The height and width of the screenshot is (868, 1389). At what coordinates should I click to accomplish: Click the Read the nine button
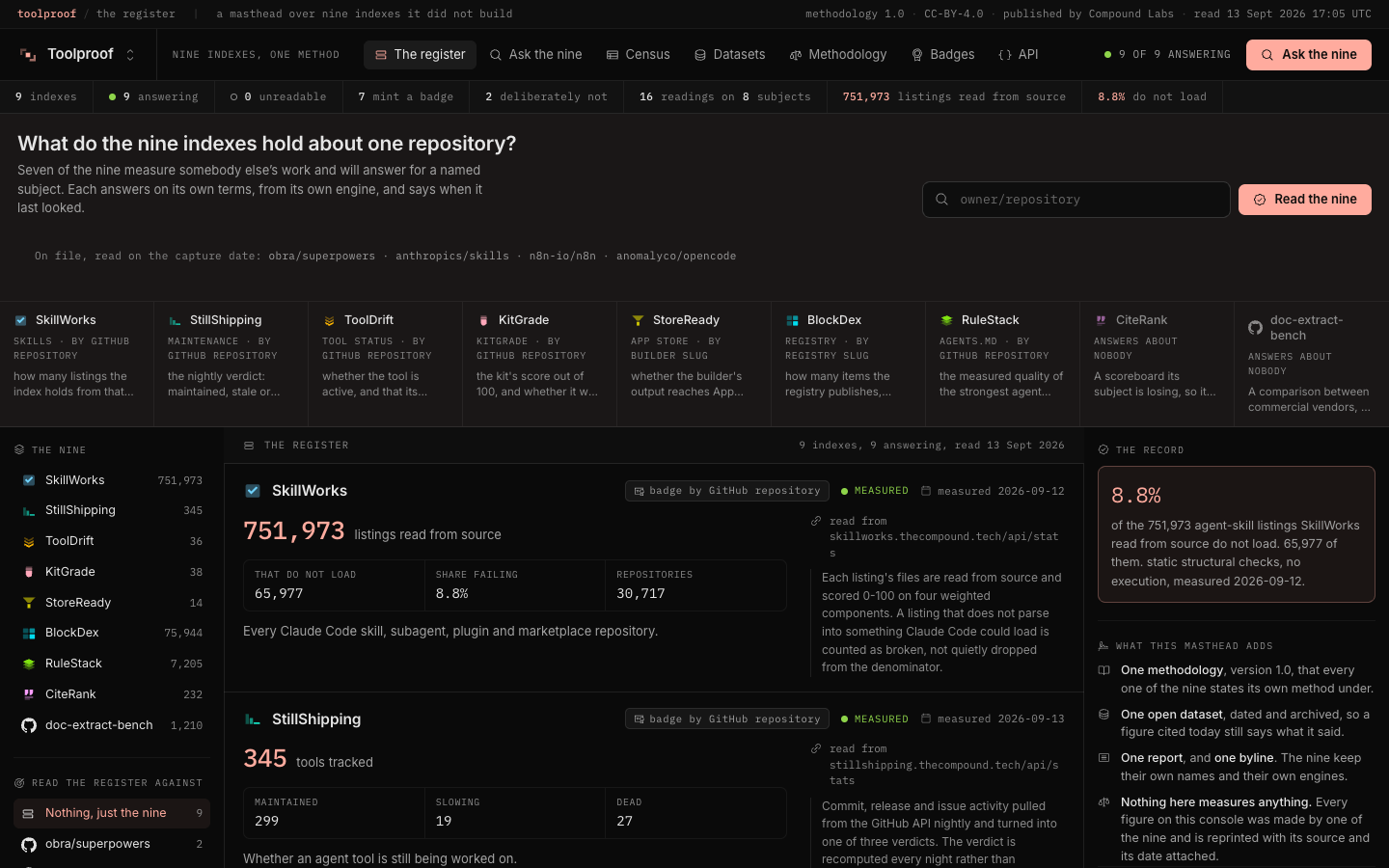pos(1305,200)
